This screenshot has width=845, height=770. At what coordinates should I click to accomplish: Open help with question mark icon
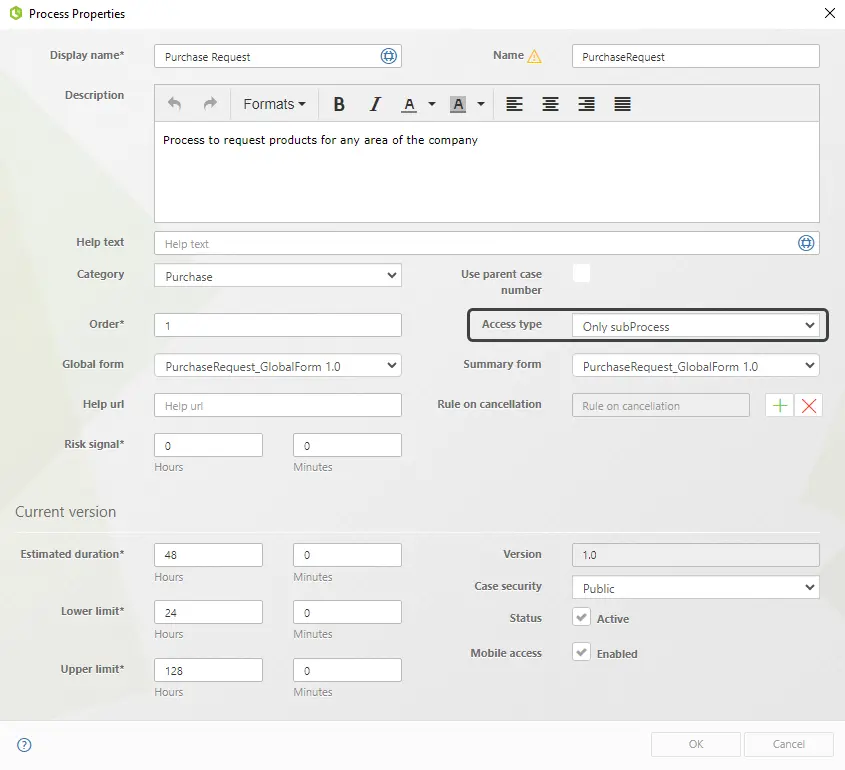24,745
